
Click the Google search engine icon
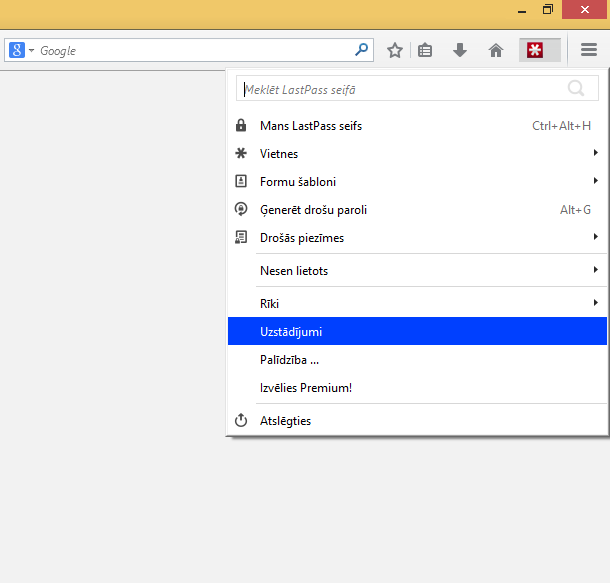tap(17, 50)
